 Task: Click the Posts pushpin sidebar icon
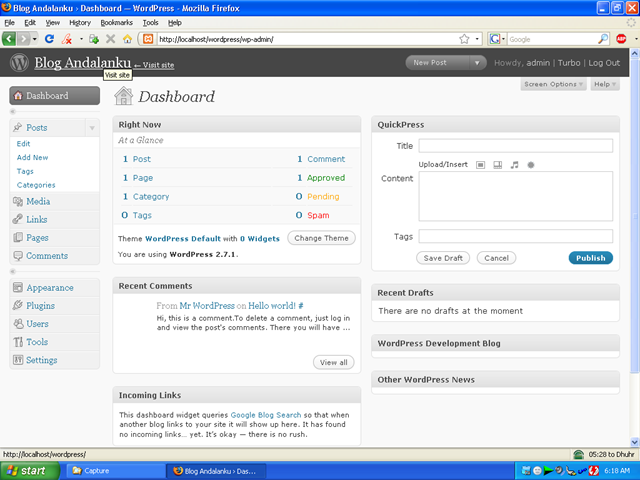[x=18, y=127]
